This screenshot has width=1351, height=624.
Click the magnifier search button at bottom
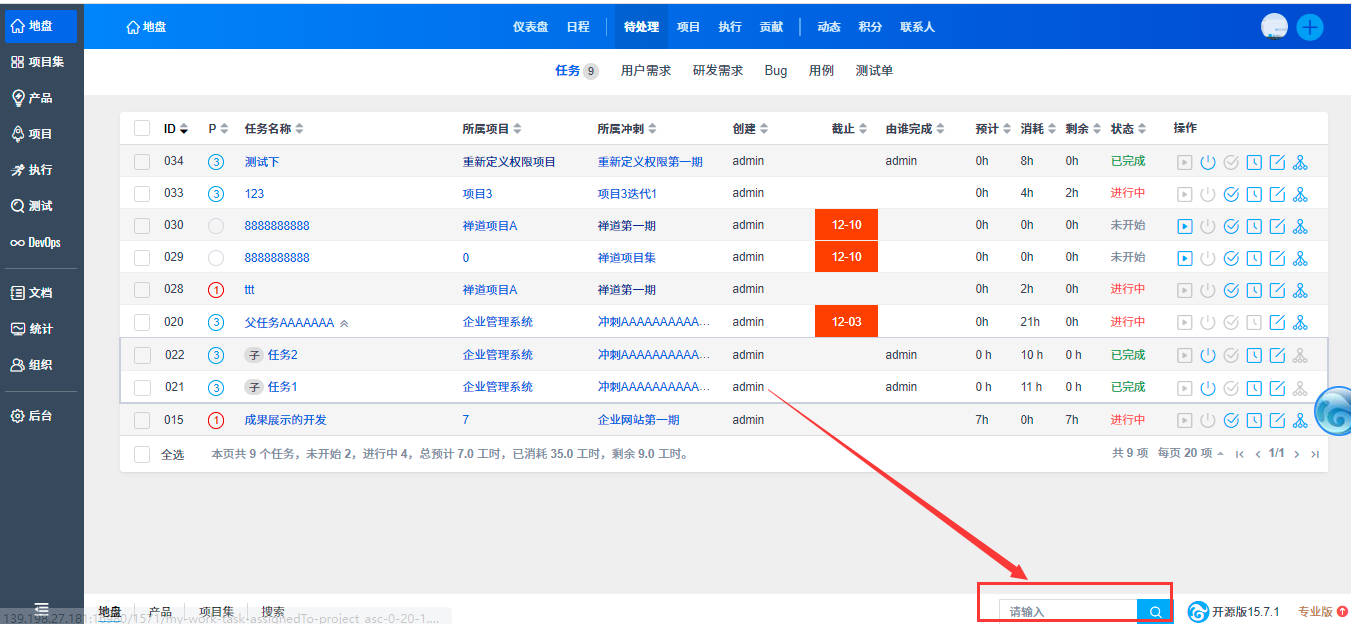1154,611
